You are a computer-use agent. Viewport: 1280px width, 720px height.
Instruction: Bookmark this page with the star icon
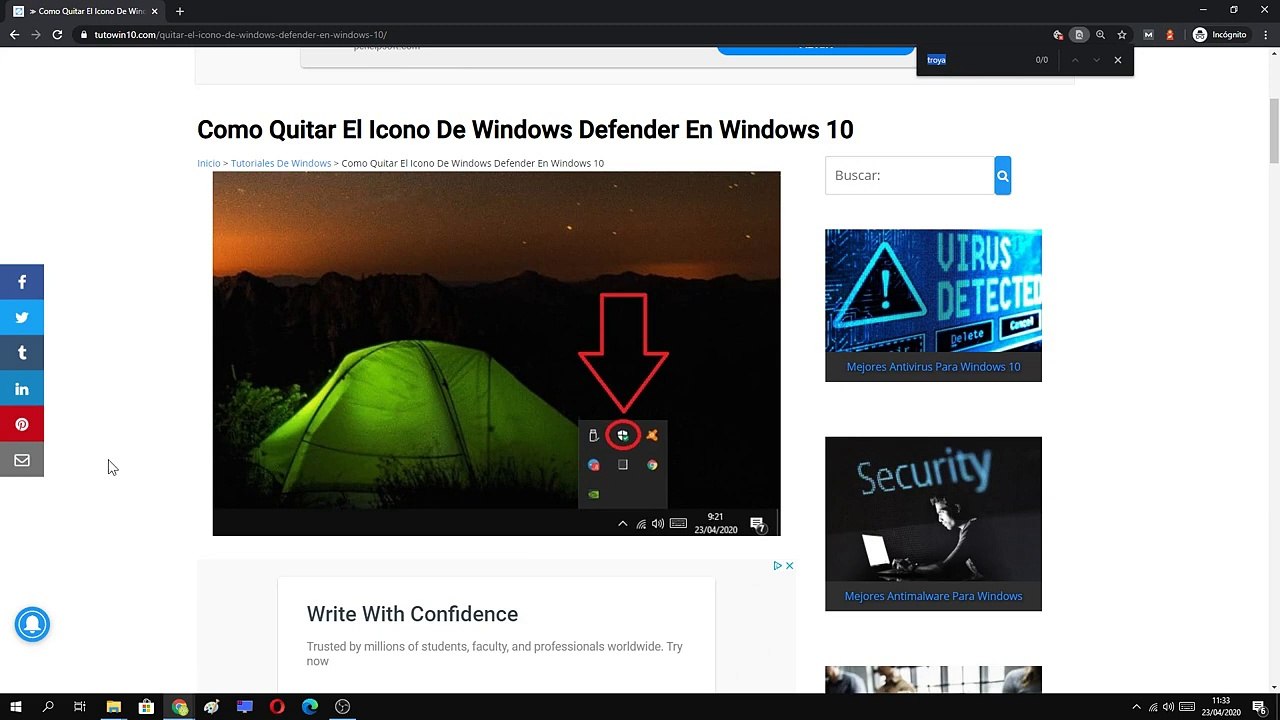[x=1122, y=35]
